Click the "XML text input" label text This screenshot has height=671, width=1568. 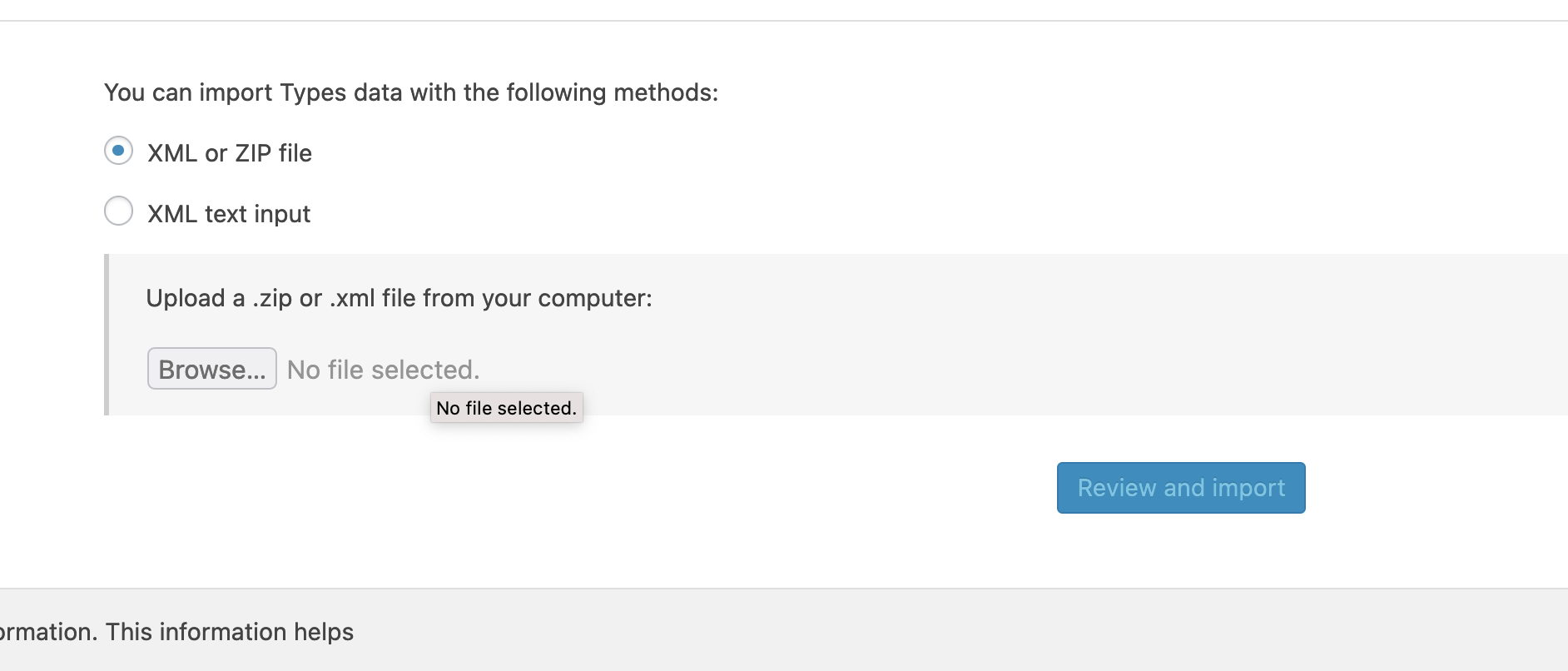tap(229, 214)
